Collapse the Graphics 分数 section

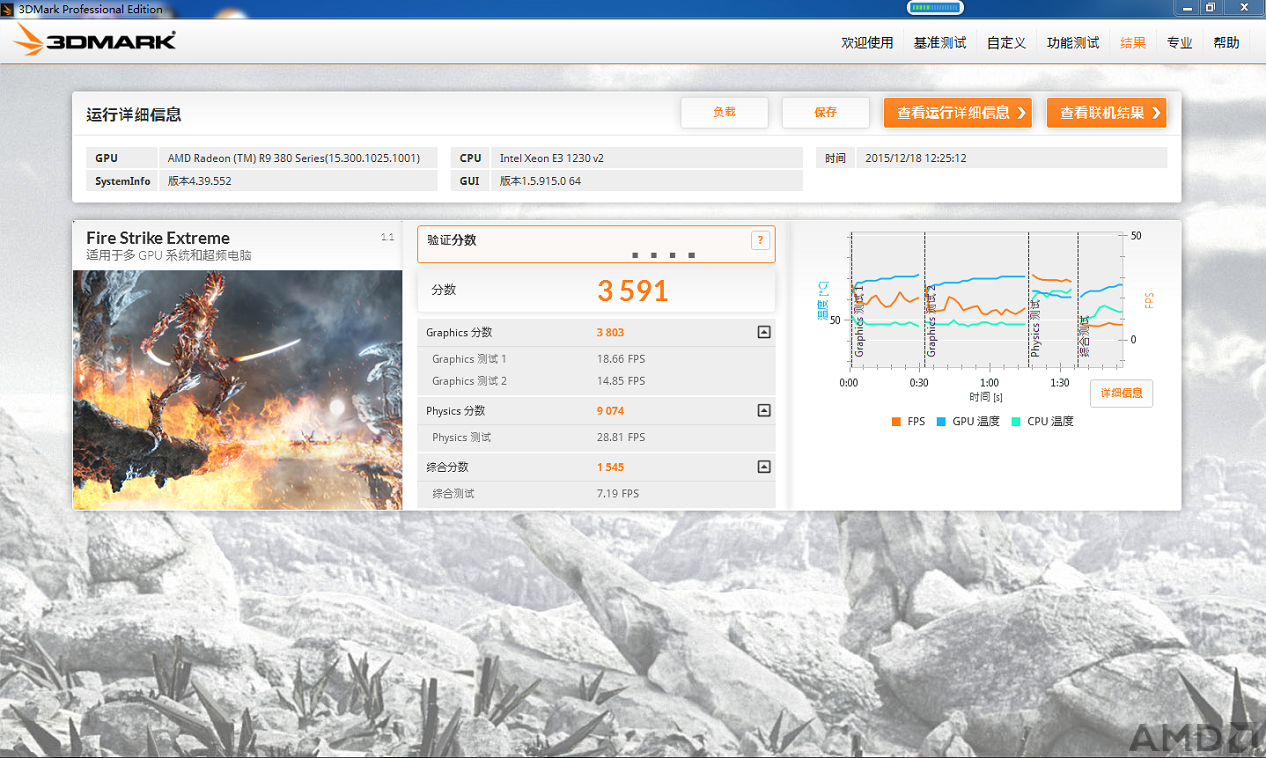764,332
